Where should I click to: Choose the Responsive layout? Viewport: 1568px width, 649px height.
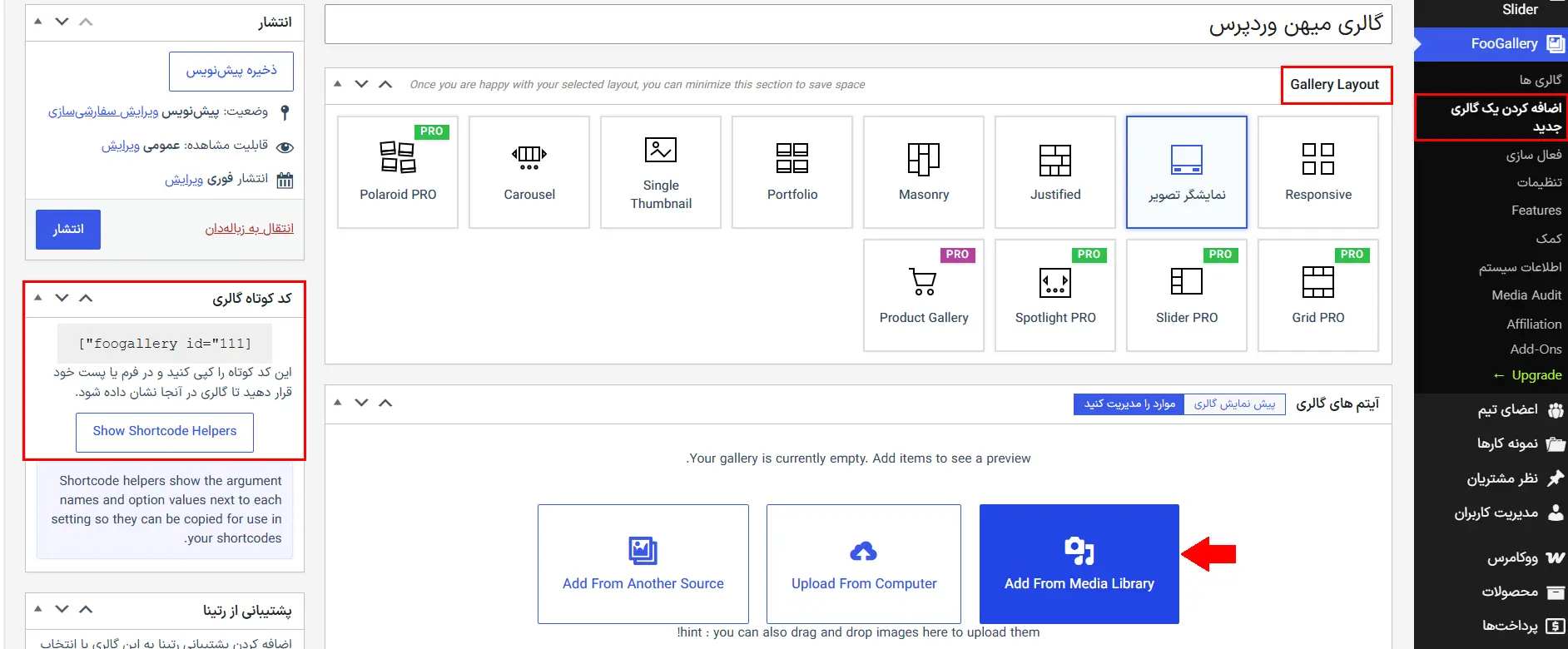coord(1318,172)
